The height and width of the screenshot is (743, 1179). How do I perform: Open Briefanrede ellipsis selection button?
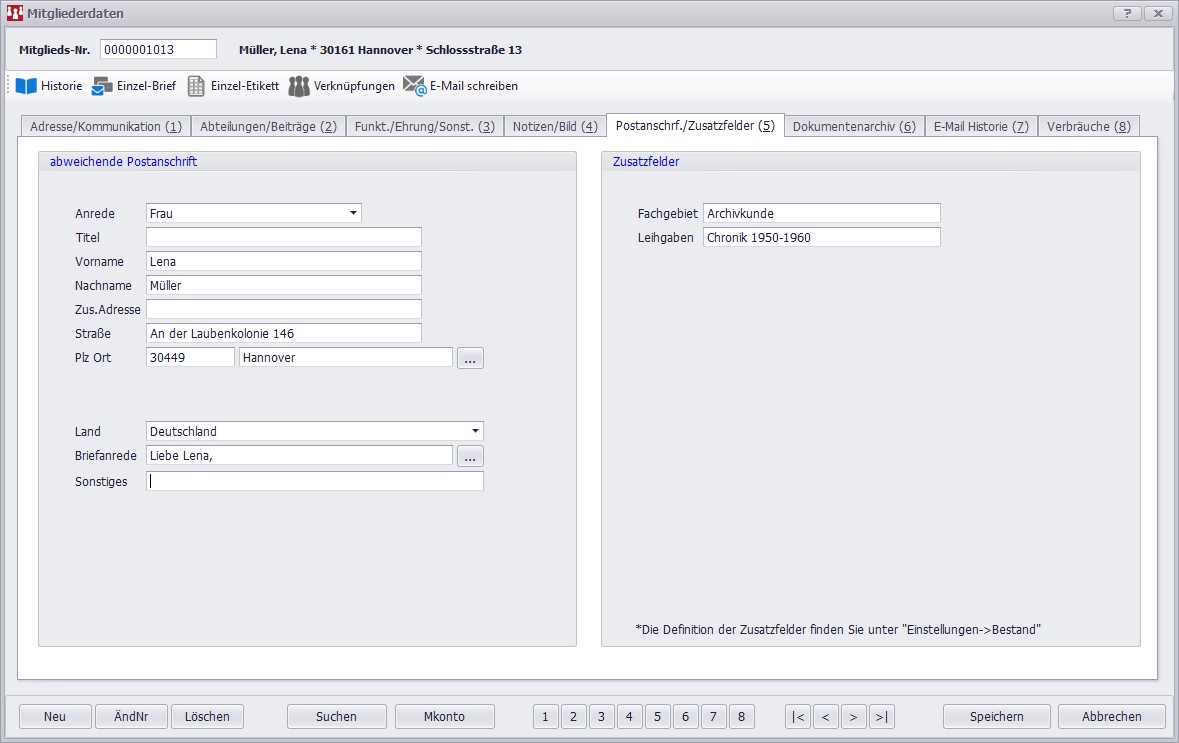click(470, 456)
